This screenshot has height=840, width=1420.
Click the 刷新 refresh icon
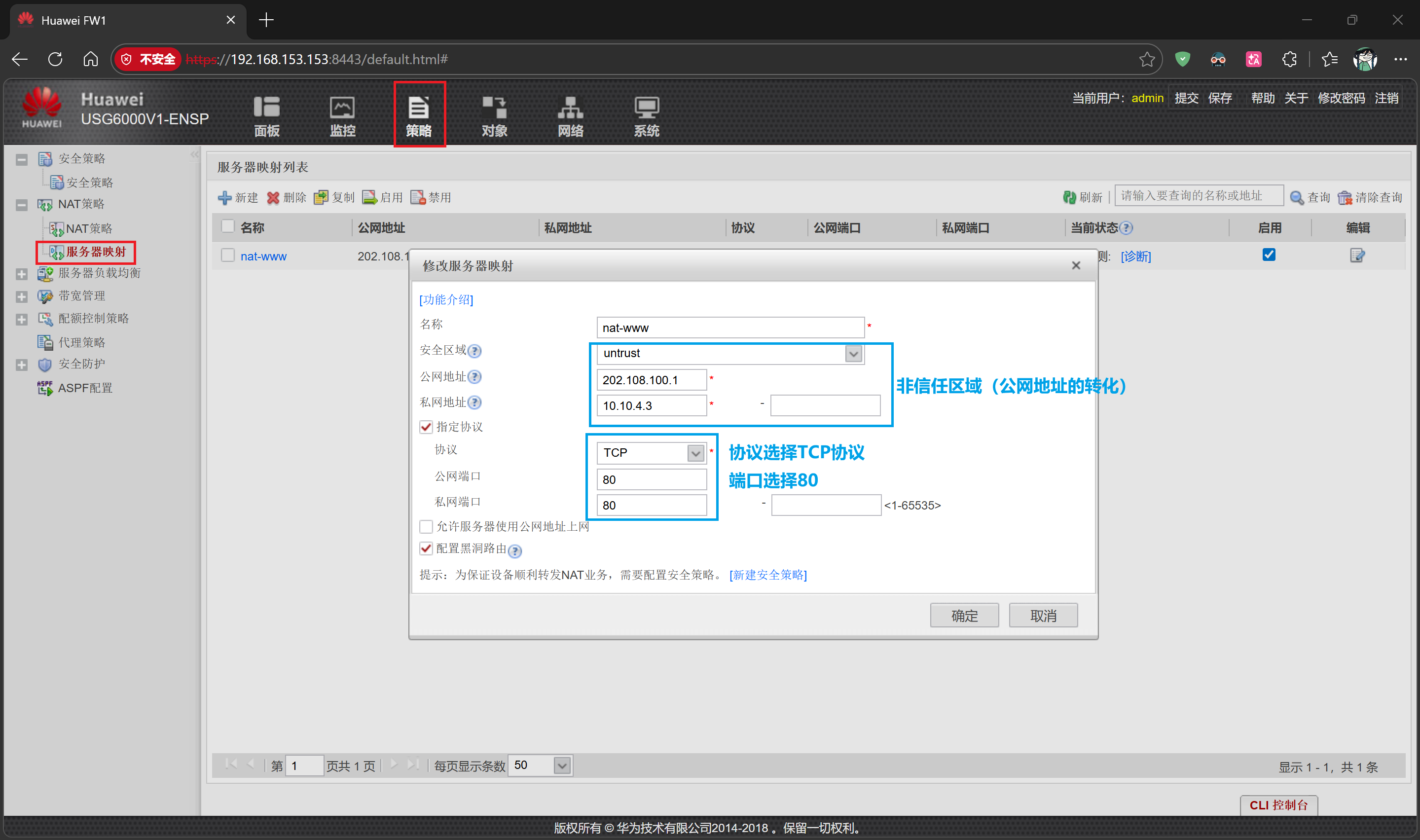click(1069, 197)
